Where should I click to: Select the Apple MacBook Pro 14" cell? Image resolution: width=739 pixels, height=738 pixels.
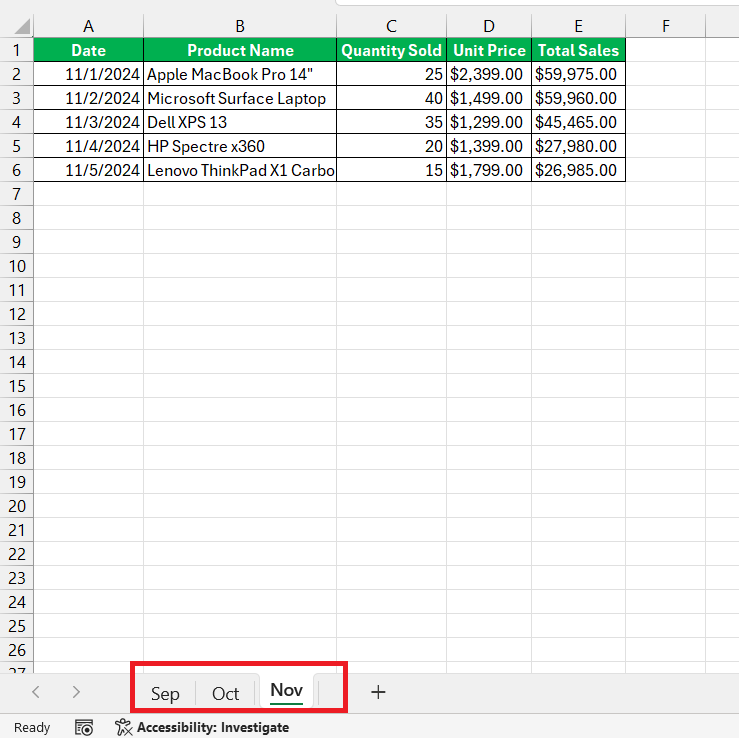240,74
